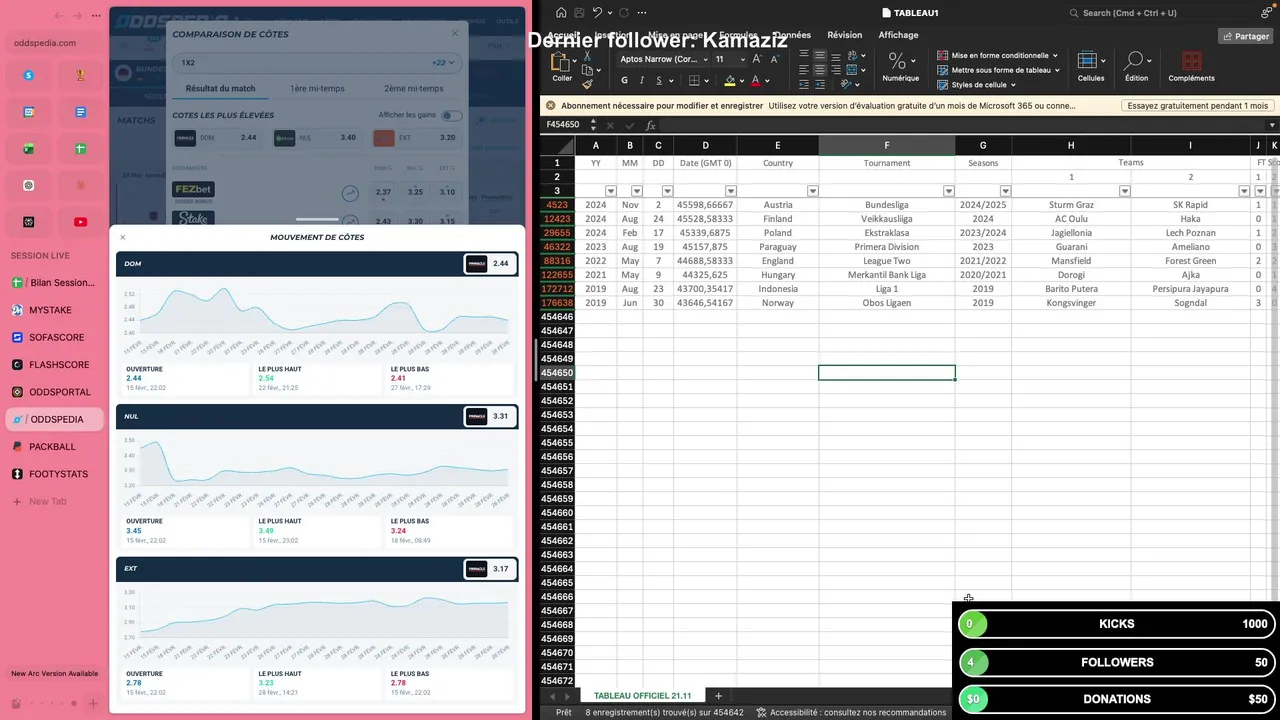Screen dimensions: 1280x720
Task: Select cell containing Sturm Graz
Action: click(x=1070, y=205)
